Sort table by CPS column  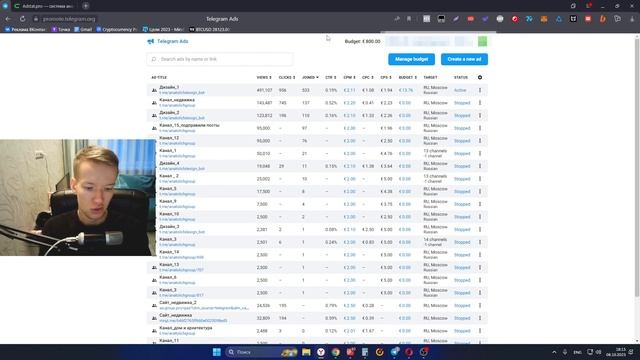point(386,77)
